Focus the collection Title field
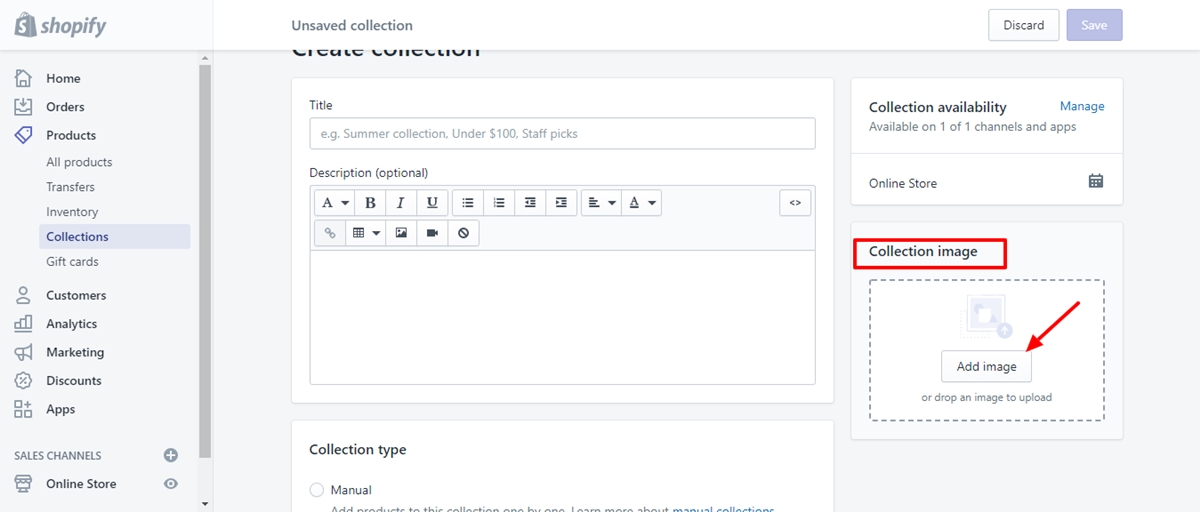Image resolution: width=1200 pixels, height=512 pixels. click(562, 133)
